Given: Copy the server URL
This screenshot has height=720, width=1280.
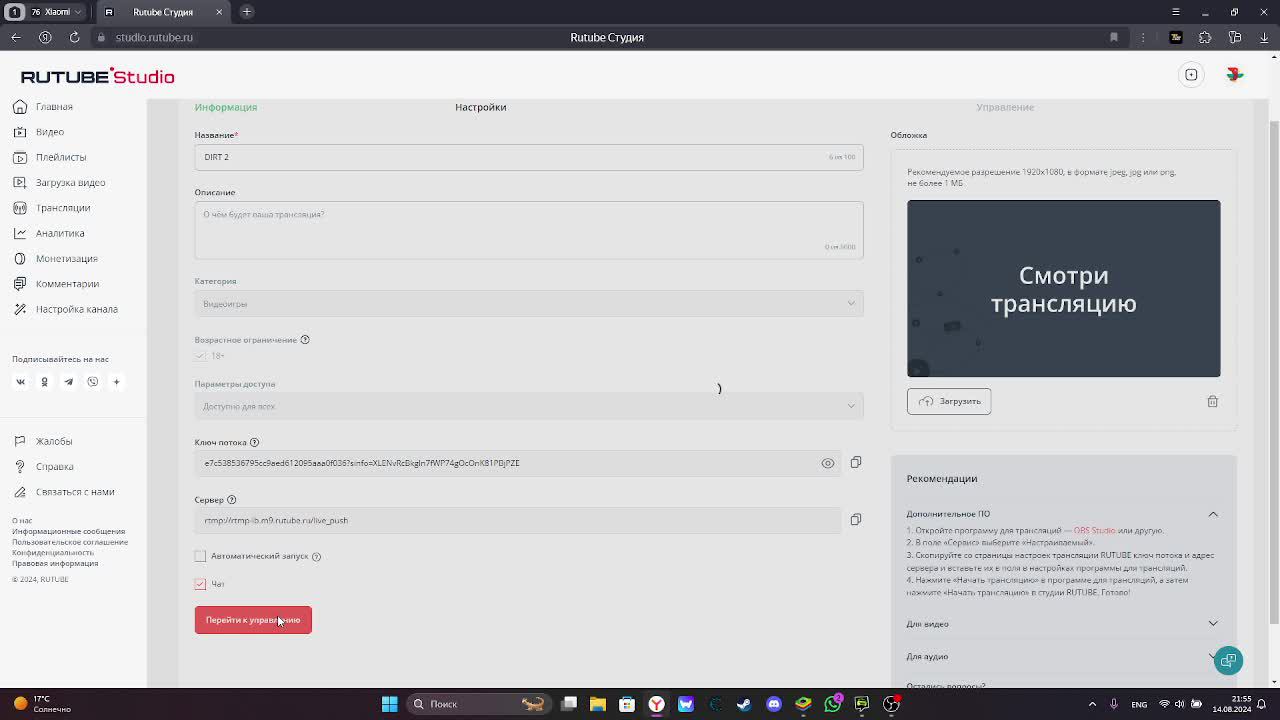Looking at the screenshot, I should pyautogui.click(x=856, y=520).
